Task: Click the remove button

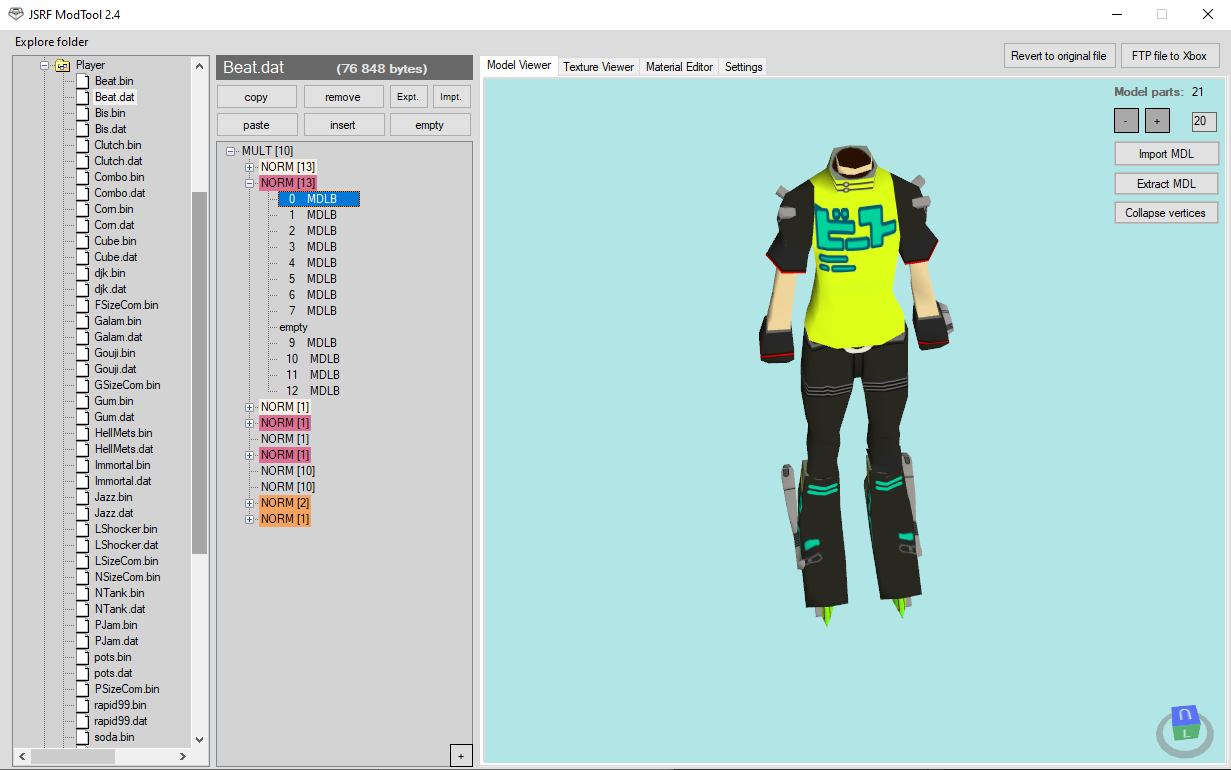Action: pyautogui.click(x=343, y=97)
